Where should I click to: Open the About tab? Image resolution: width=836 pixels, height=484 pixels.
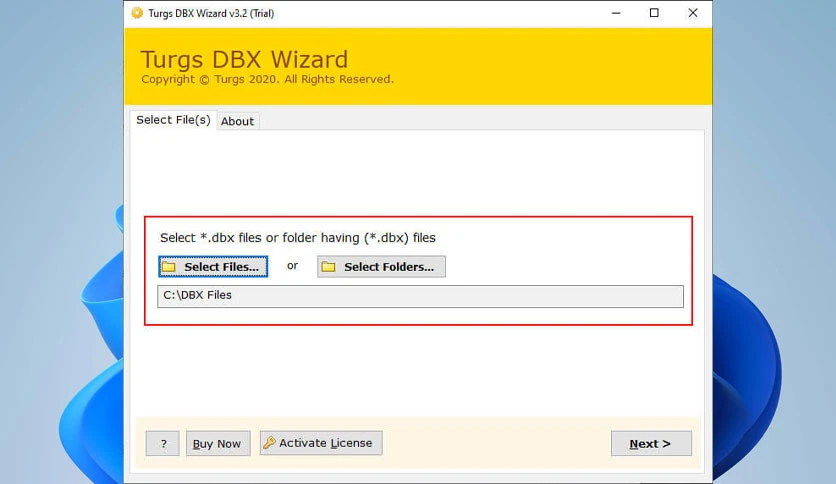[x=237, y=121]
